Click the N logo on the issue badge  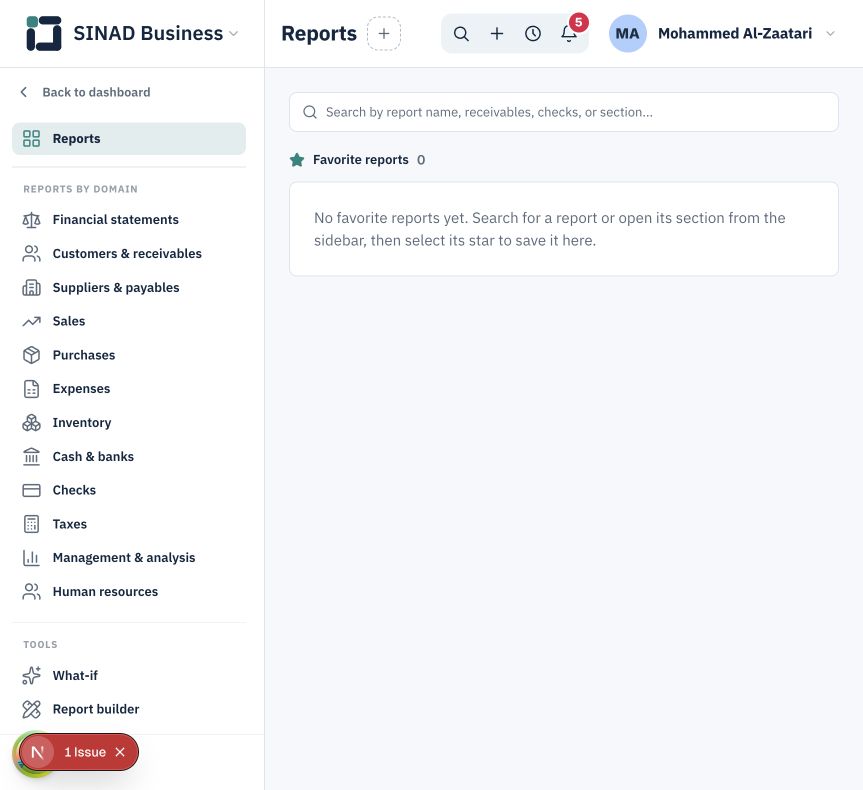37,752
